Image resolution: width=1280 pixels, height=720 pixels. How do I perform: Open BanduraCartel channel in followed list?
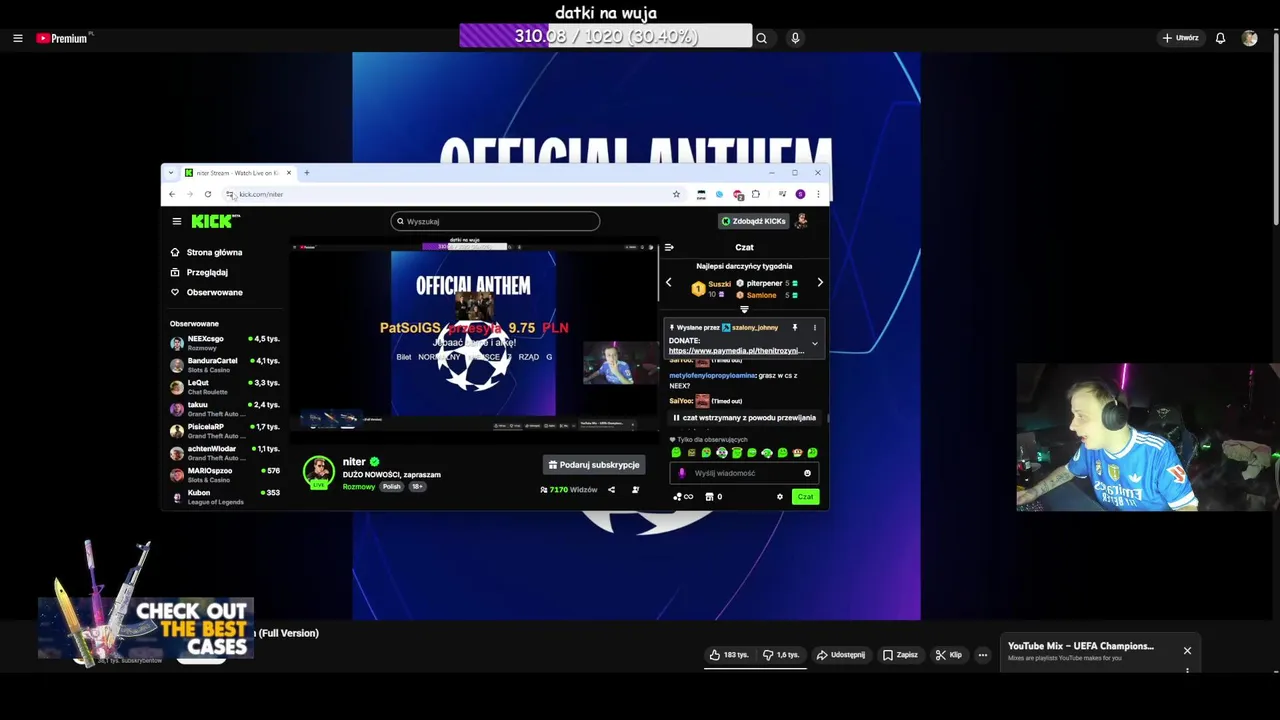(x=225, y=365)
